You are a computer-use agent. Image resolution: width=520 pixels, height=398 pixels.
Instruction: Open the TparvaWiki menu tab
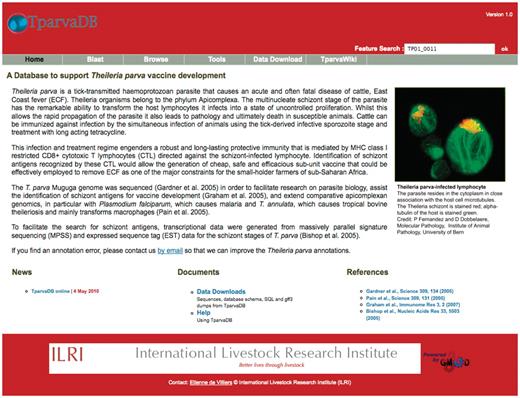point(338,59)
